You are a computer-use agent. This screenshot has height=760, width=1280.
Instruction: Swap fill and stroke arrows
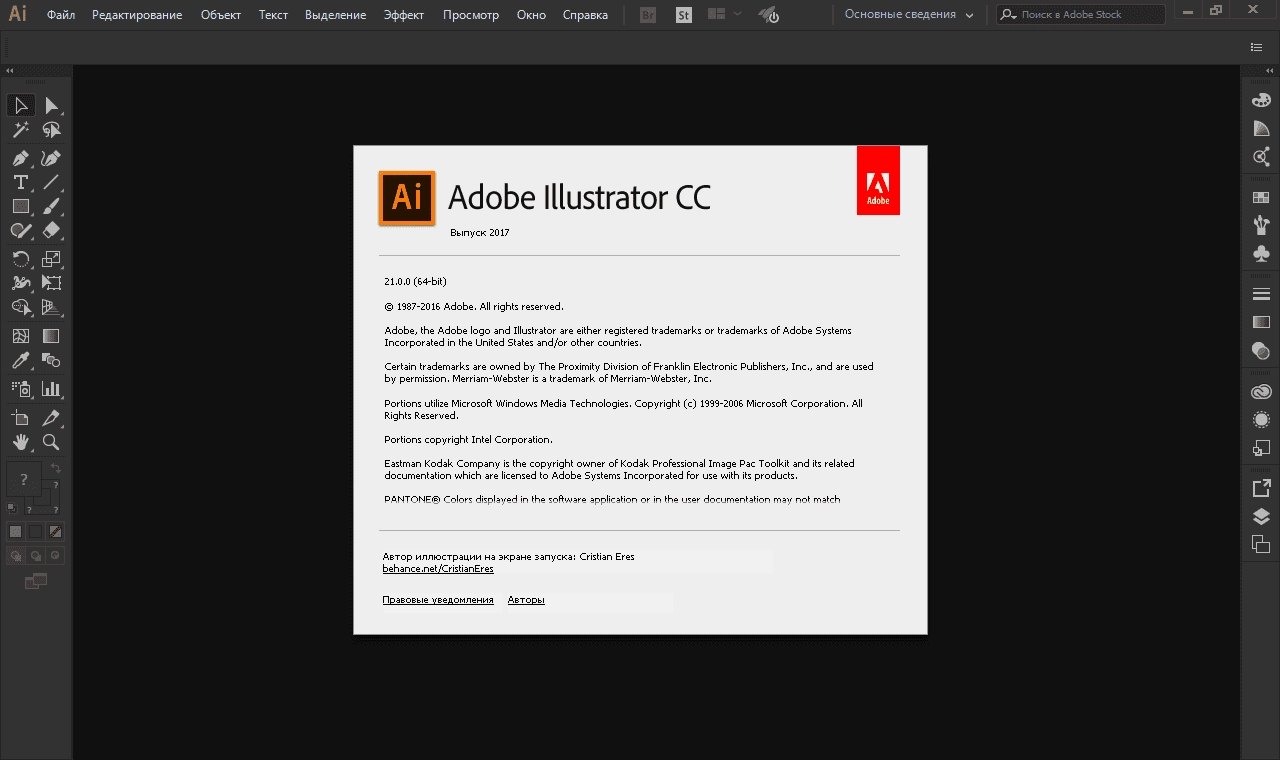[x=56, y=468]
